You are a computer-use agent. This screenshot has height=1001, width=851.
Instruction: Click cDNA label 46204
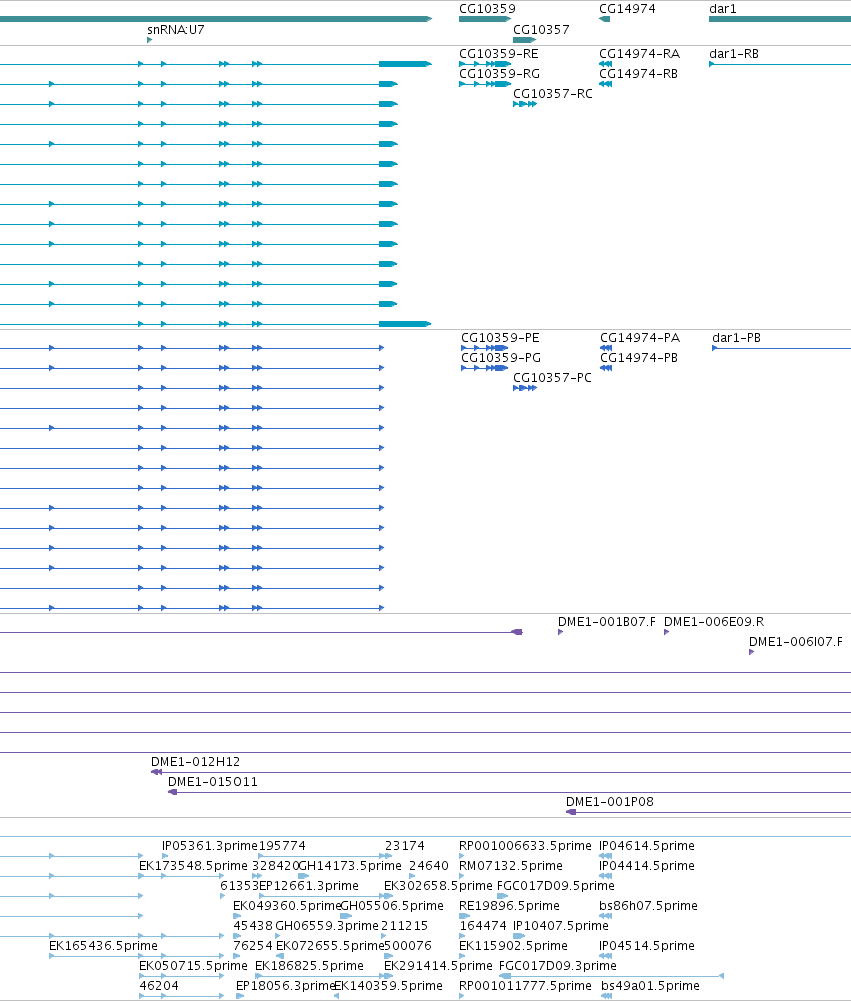[x=159, y=986]
